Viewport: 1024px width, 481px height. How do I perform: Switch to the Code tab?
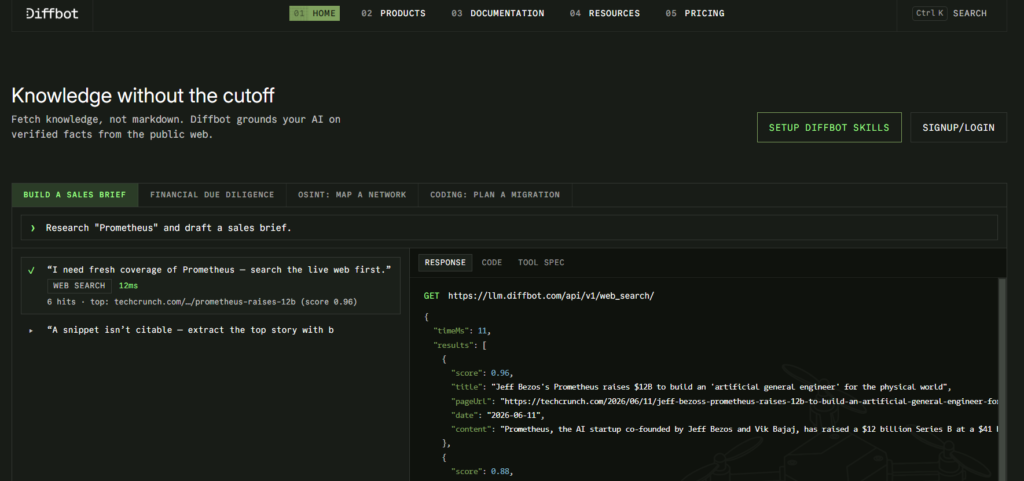tap(492, 262)
